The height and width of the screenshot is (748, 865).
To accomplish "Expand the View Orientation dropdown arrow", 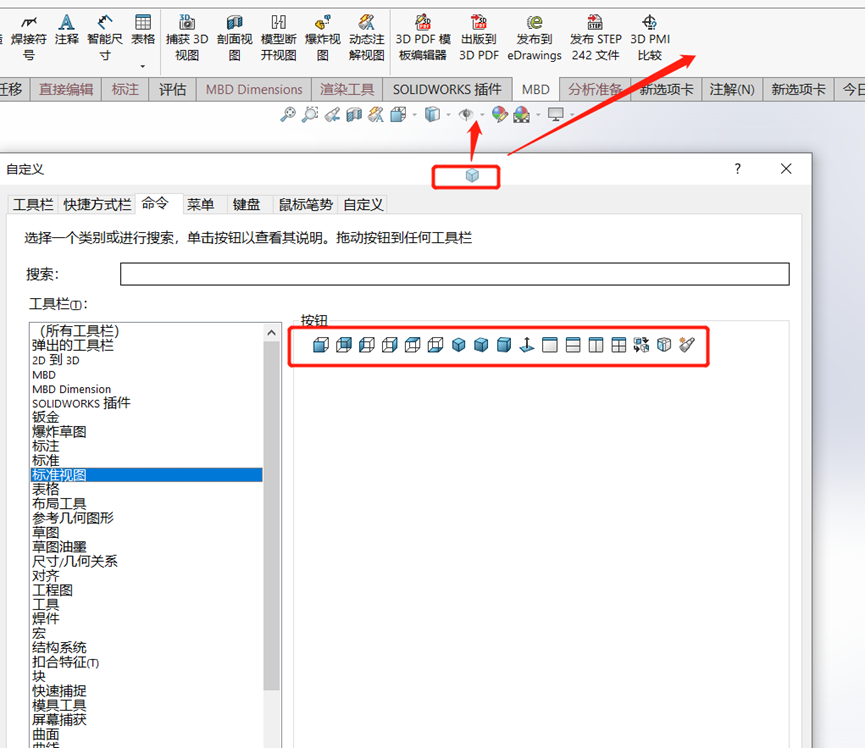I will point(413,116).
